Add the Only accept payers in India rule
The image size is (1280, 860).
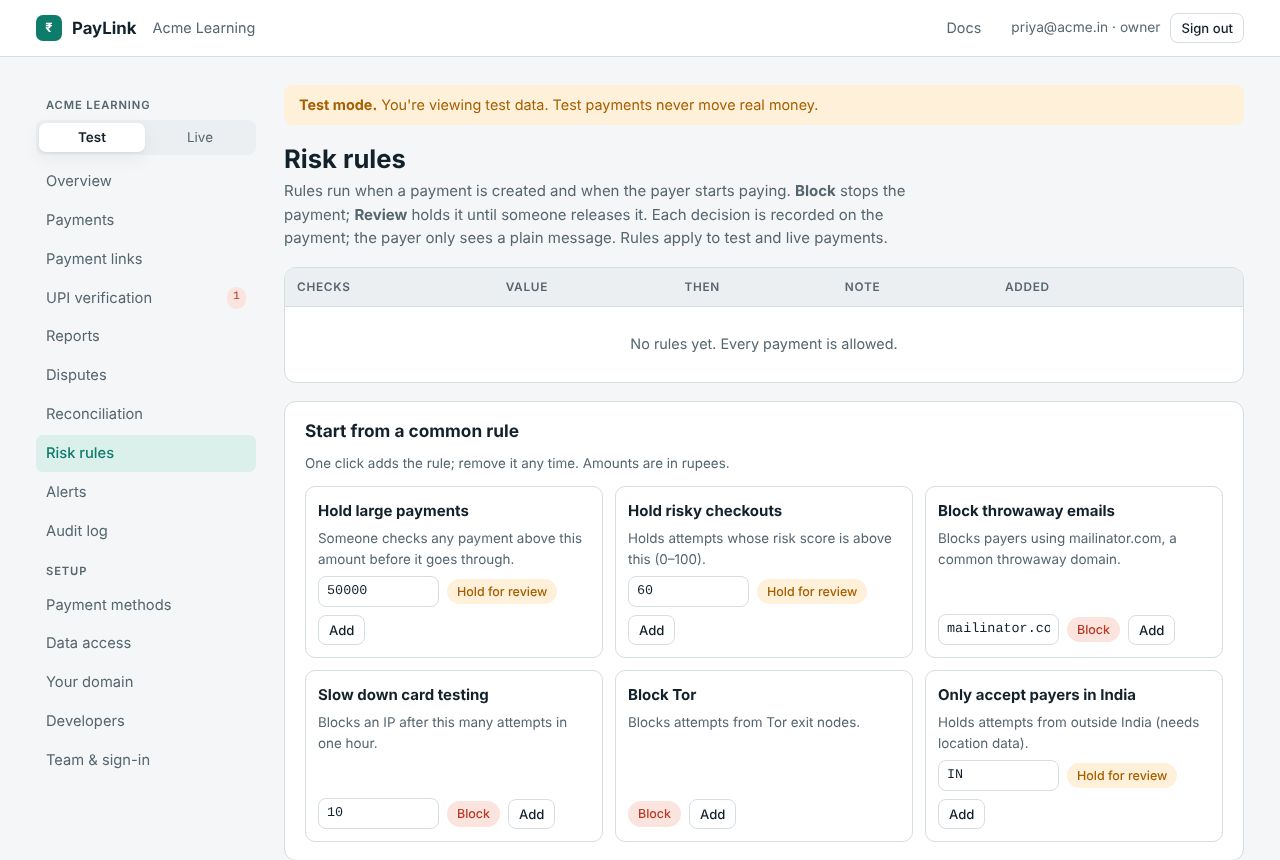tap(961, 814)
